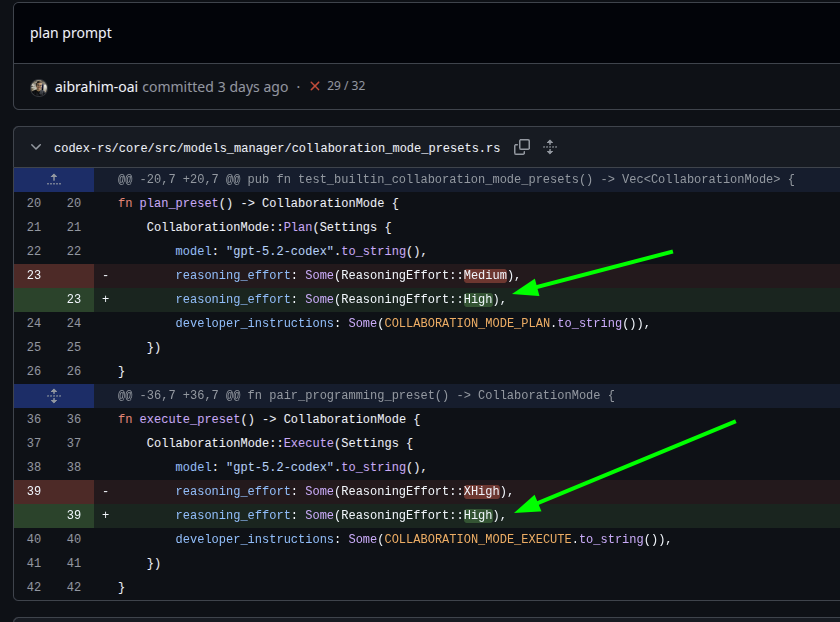The height and width of the screenshot is (622, 840).
Task: Copy the file path of collaboration_mode_presets.rs
Action: pos(522,147)
